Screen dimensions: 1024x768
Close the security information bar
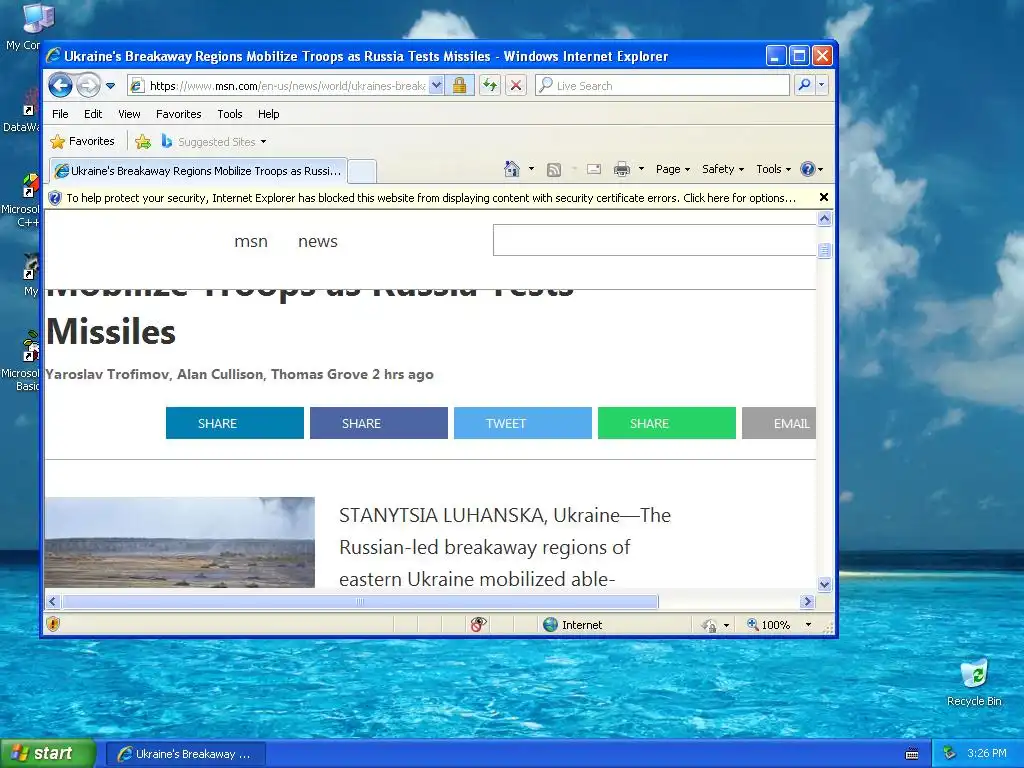(824, 197)
